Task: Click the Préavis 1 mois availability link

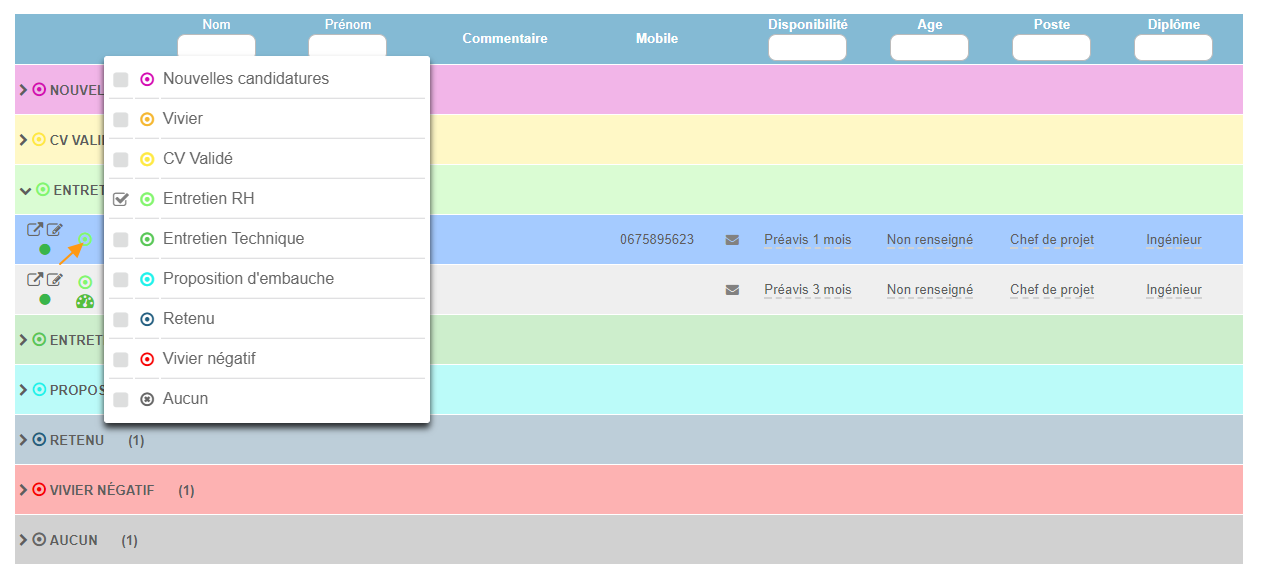Action: click(x=807, y=240)
